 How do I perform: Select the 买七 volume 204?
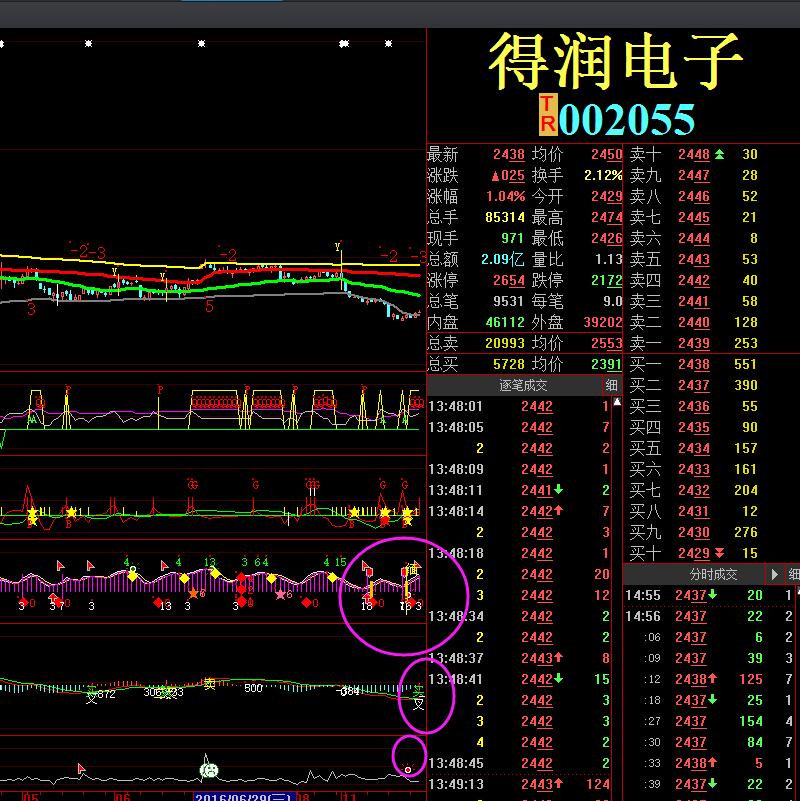[745, 490]
